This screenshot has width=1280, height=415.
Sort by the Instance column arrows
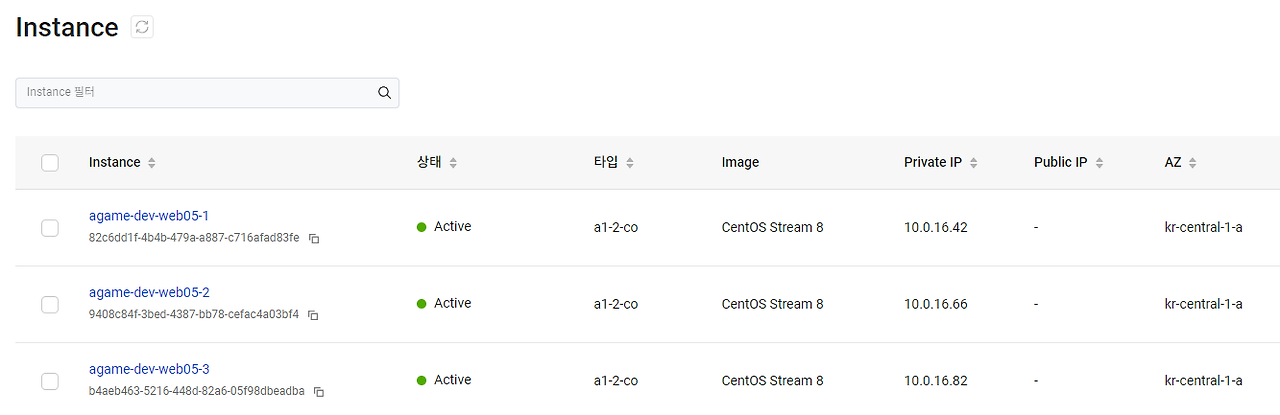coord(151,163)
